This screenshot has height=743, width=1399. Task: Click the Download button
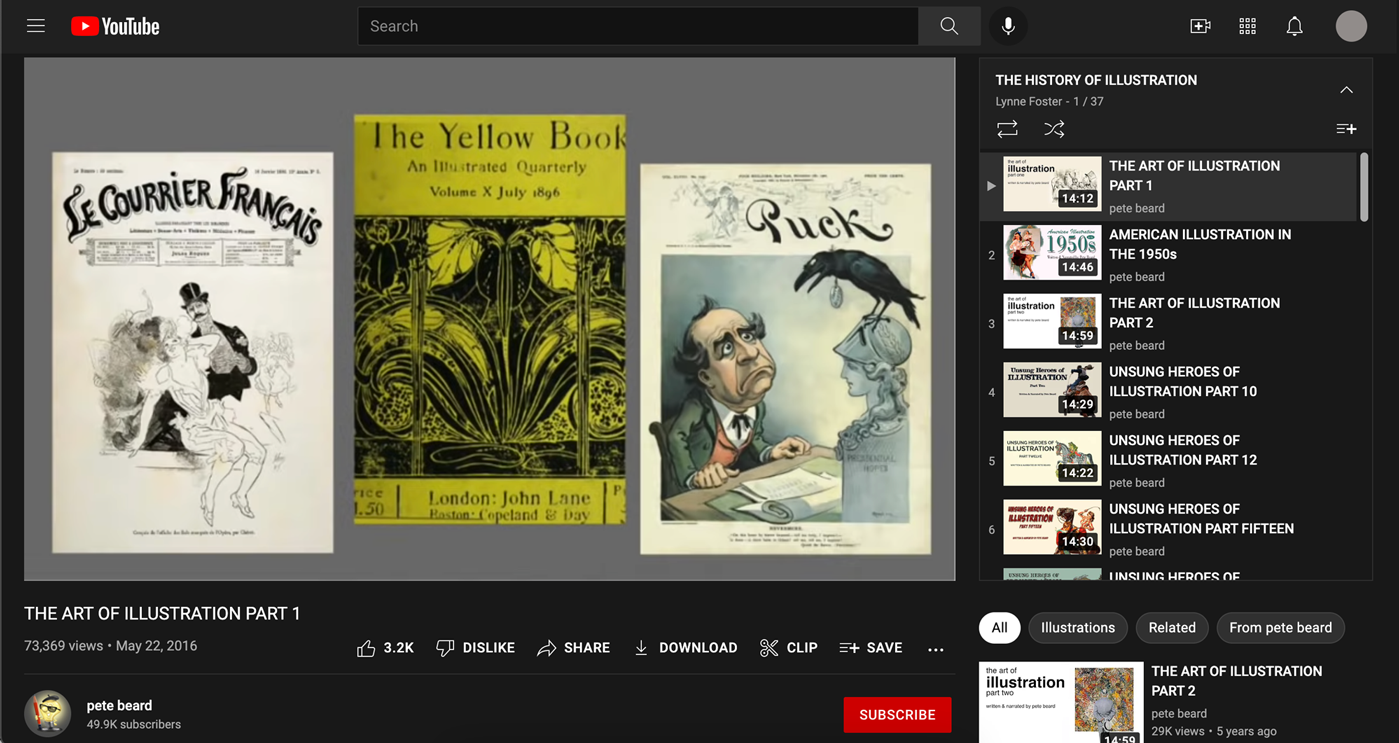click(x=685, y=648)
